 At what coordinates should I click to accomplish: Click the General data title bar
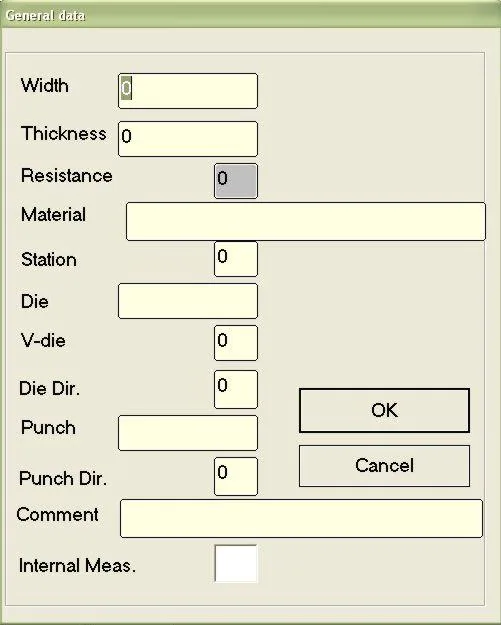point(250,15)
